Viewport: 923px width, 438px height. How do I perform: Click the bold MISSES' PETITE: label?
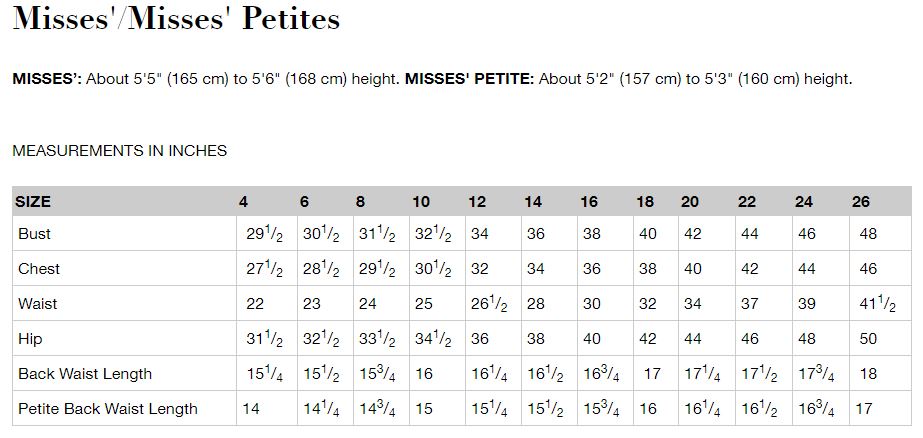pyautogui.click(x=470, y=79)
